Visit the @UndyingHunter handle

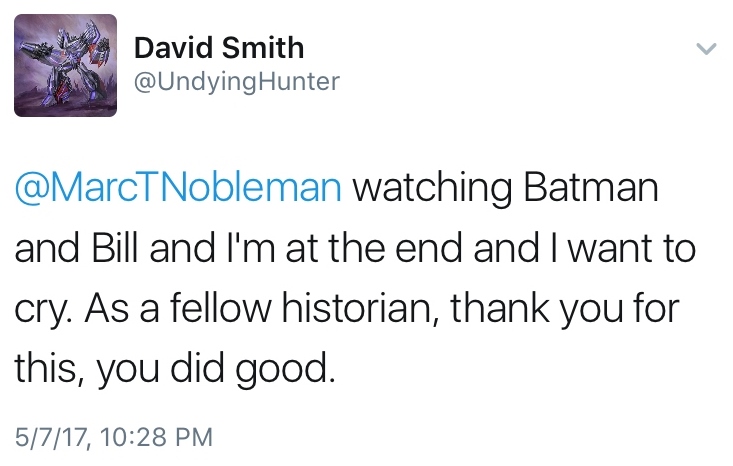click(236, 81)
